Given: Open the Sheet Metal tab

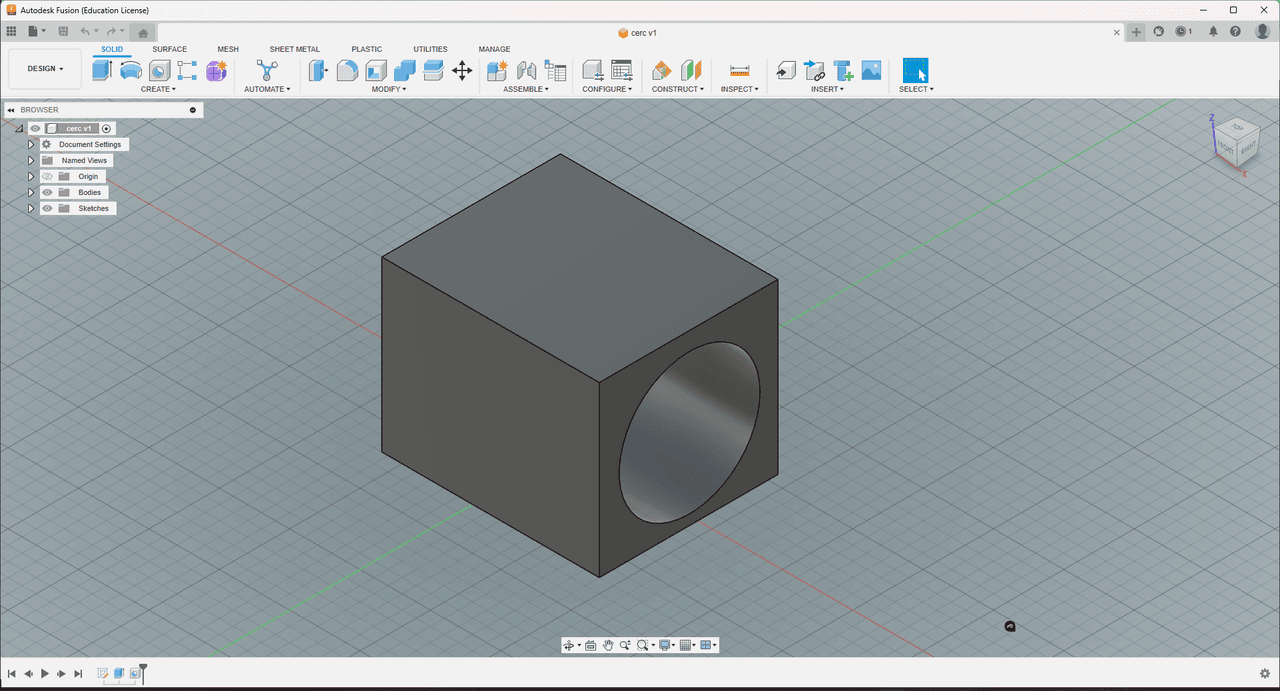Looking at the screenshot, I should [294, 49].
